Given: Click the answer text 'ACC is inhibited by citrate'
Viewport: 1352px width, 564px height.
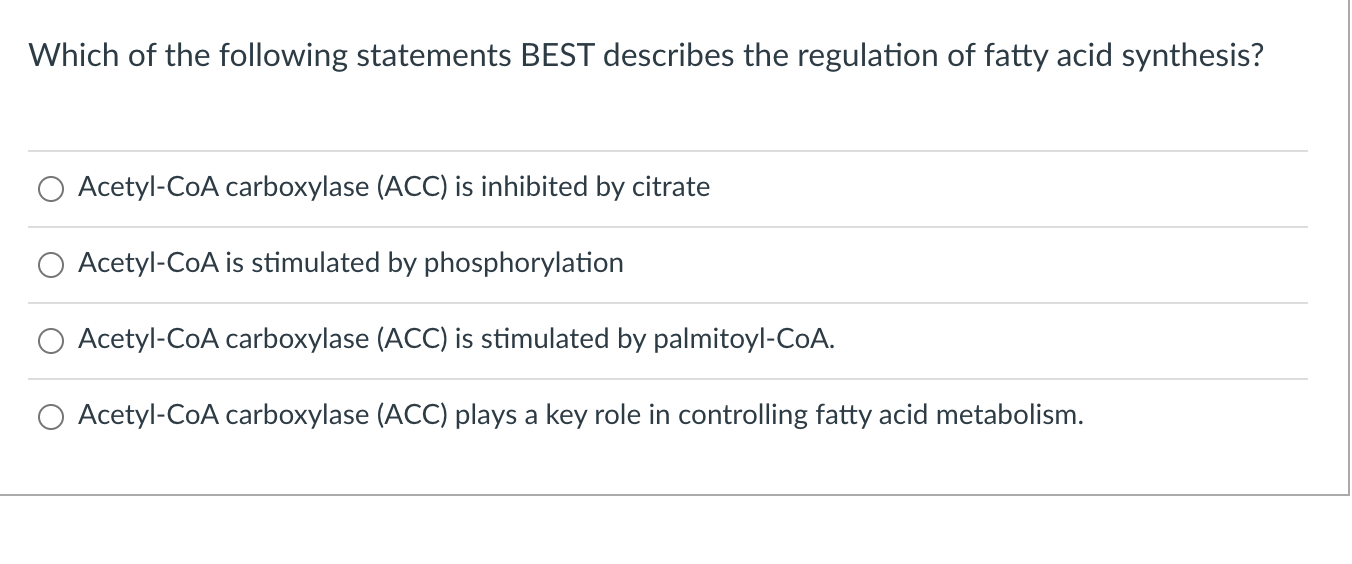Looking at the screenshot, I should point(394,187).
